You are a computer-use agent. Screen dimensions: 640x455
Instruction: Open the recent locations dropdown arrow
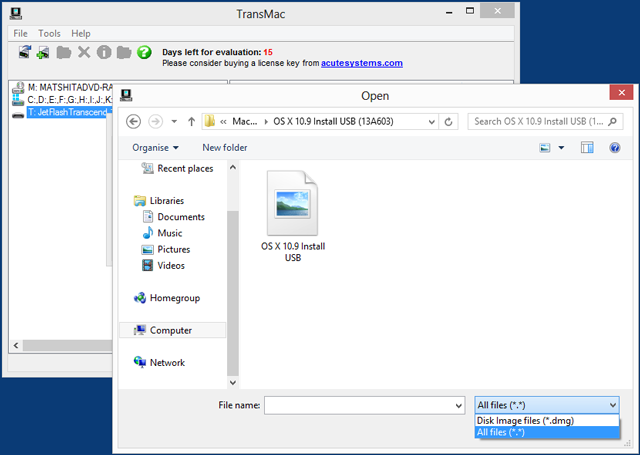click(x=174, y=122)
